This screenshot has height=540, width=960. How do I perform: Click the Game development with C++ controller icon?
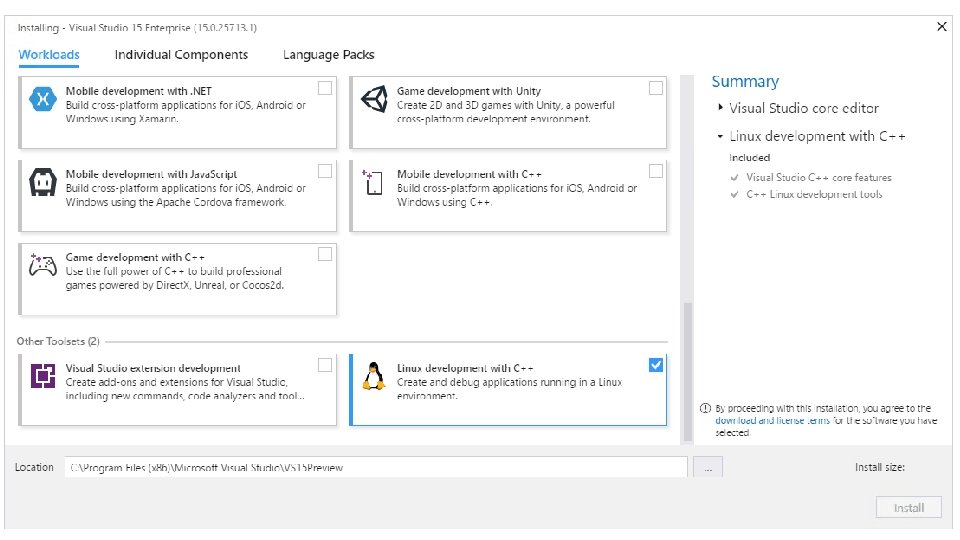coord(43,265)
